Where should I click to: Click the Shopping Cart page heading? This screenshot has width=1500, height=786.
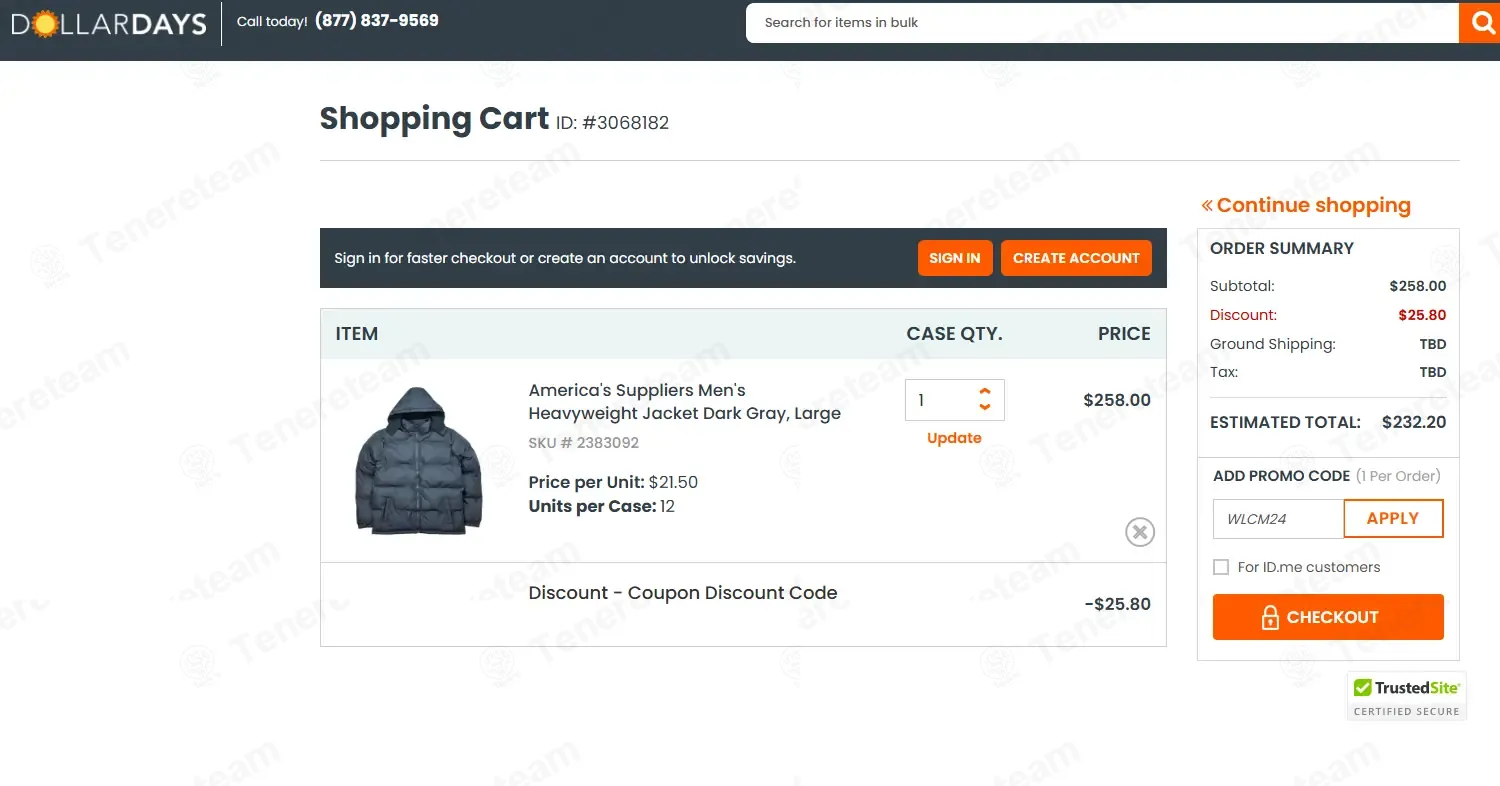point(434,119)
